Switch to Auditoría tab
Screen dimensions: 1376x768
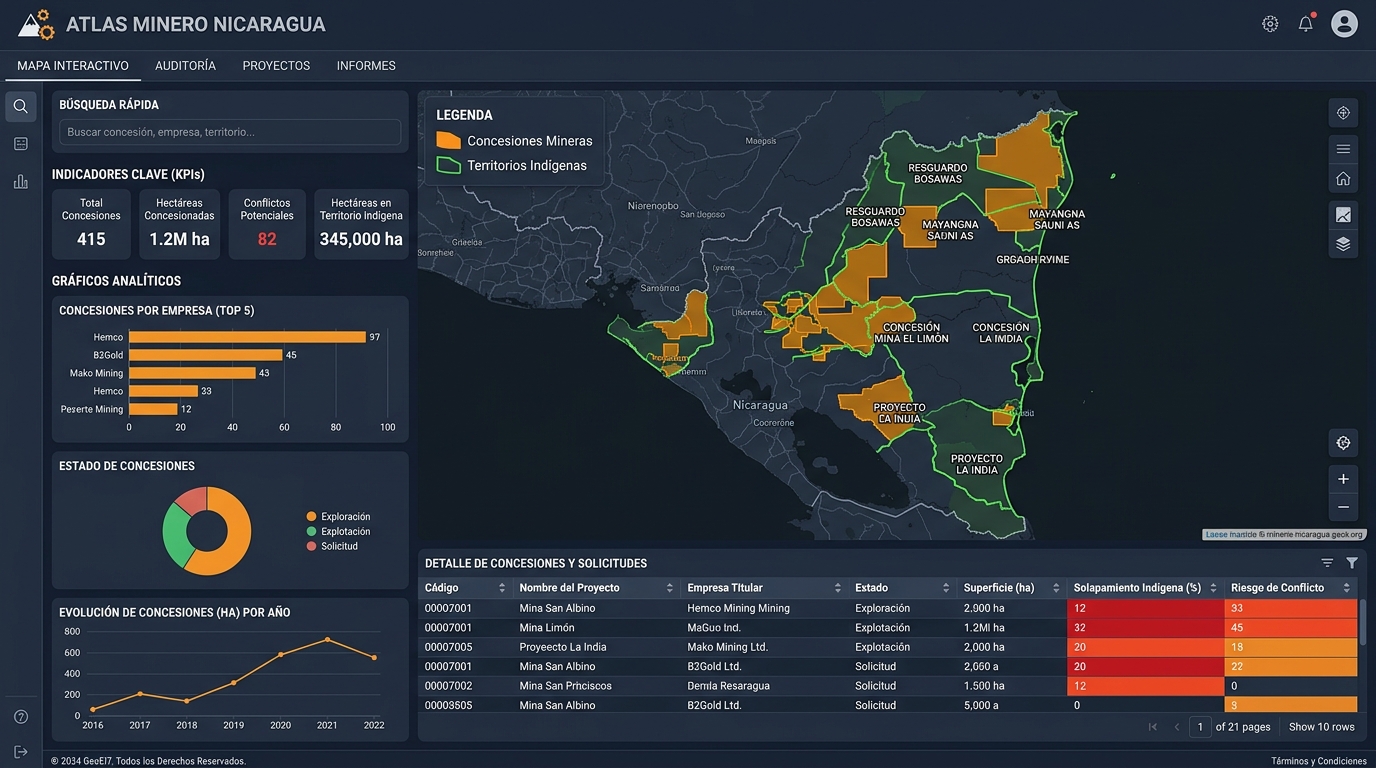[x=185, y=66]
